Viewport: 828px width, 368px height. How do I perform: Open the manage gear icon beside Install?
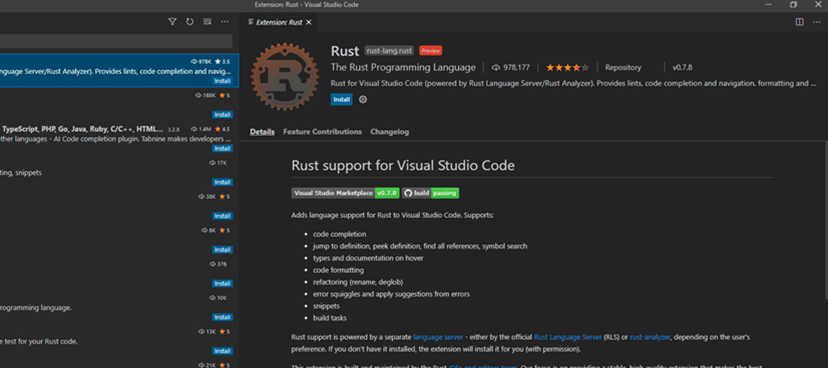(363, 99)
